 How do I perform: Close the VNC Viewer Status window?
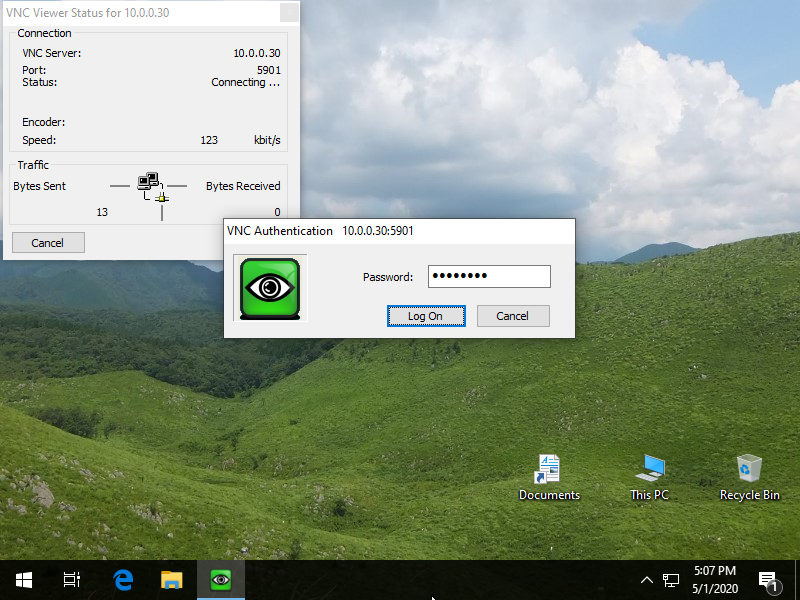[x=288, y=12]
